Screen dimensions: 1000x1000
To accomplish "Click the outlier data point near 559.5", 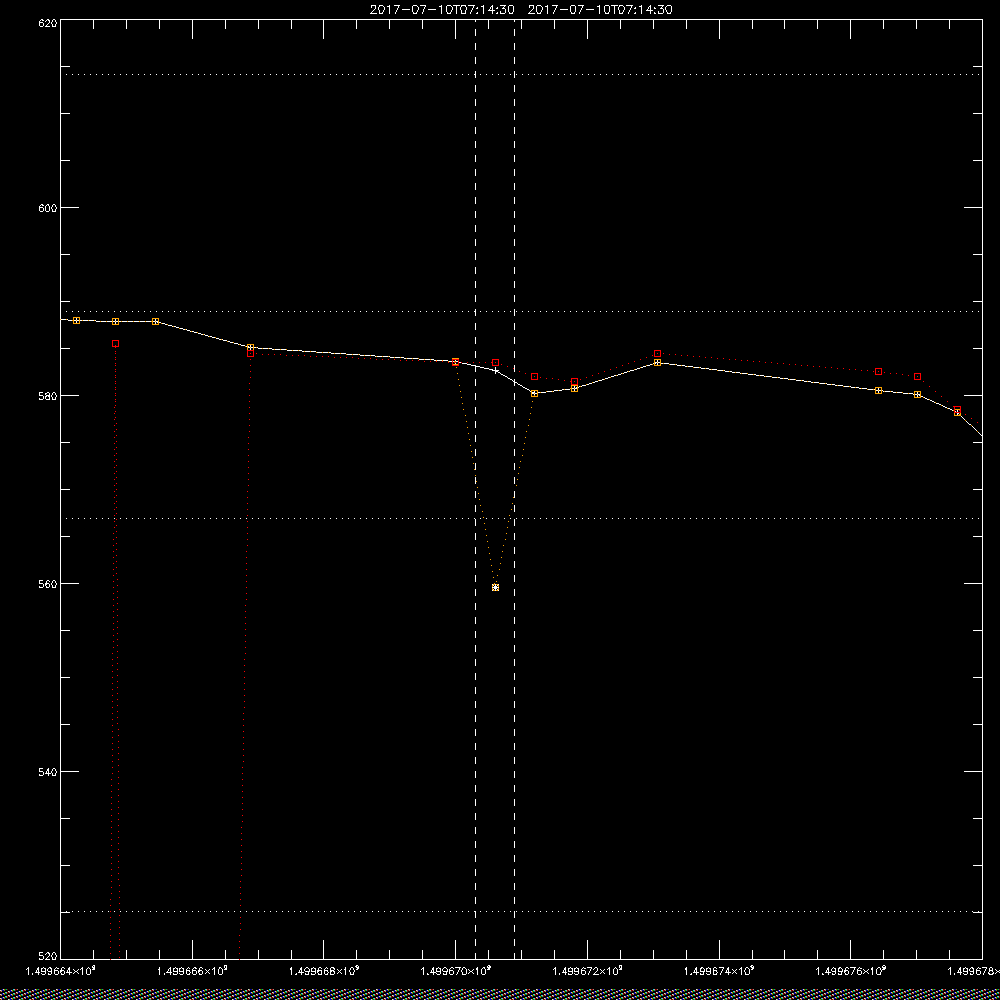I will [496, 587].
